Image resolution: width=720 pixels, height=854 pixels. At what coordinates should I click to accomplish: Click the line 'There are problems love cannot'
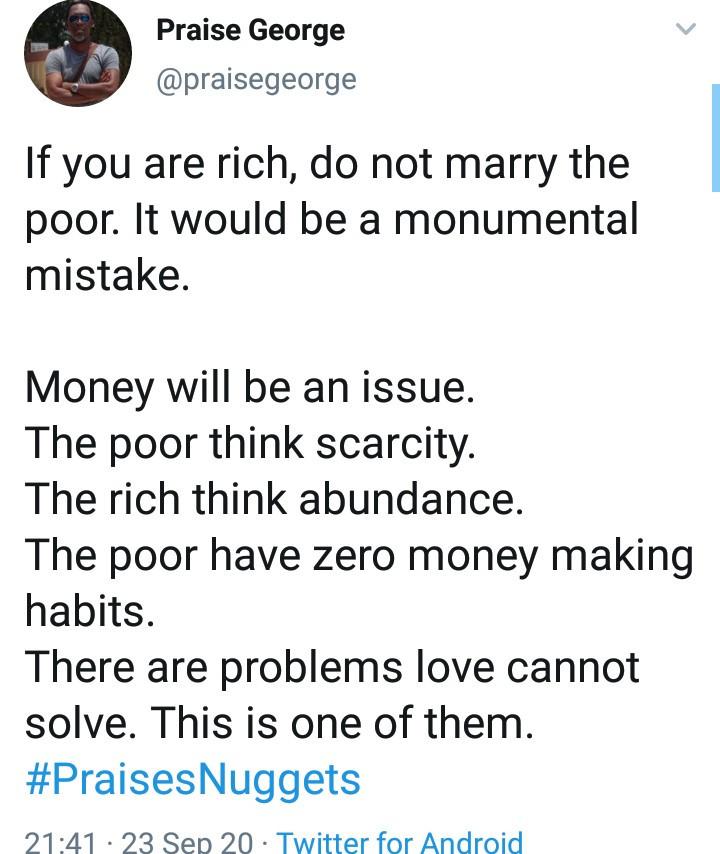pos(332,667)
